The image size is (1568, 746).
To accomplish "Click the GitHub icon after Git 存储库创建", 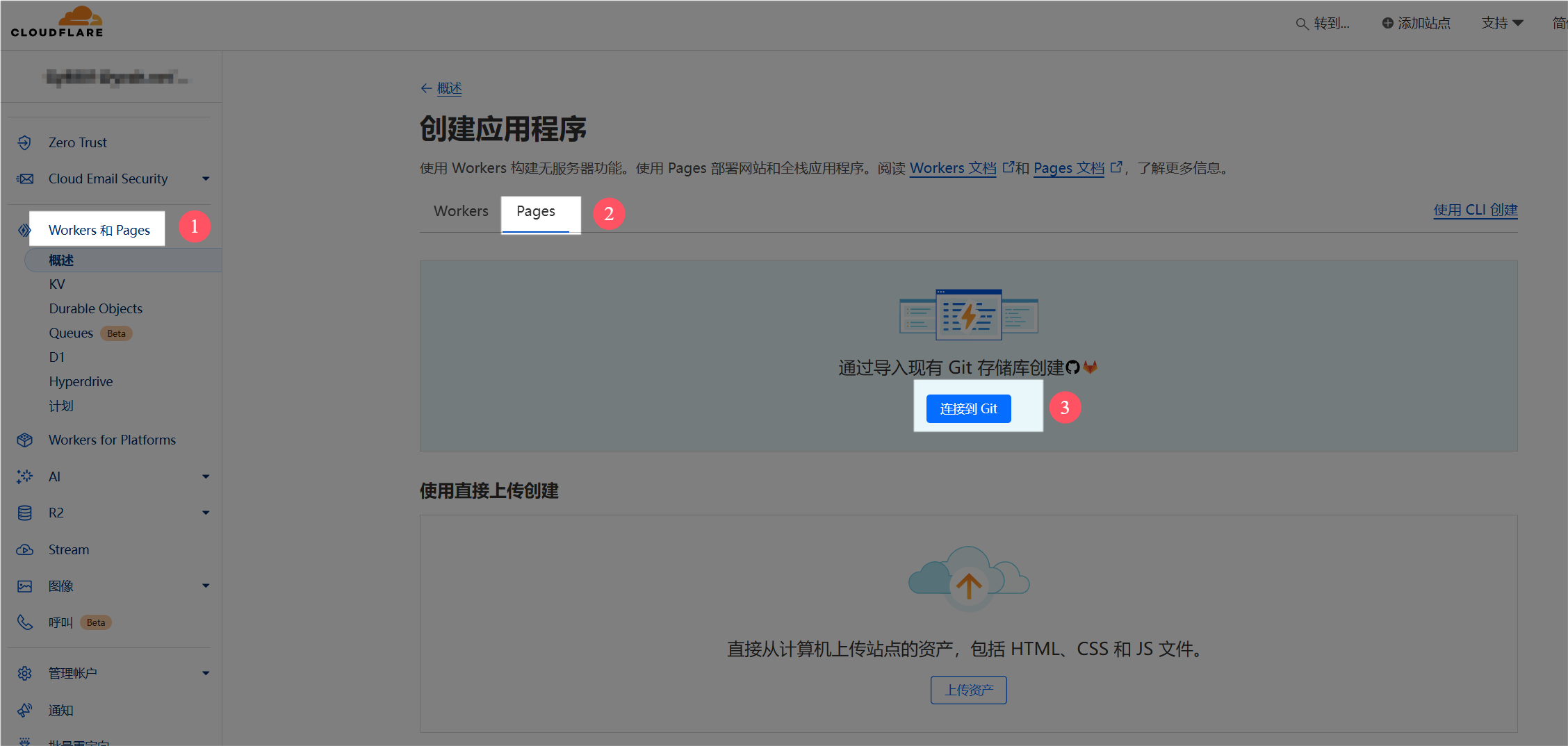I will pos(1072,367).
